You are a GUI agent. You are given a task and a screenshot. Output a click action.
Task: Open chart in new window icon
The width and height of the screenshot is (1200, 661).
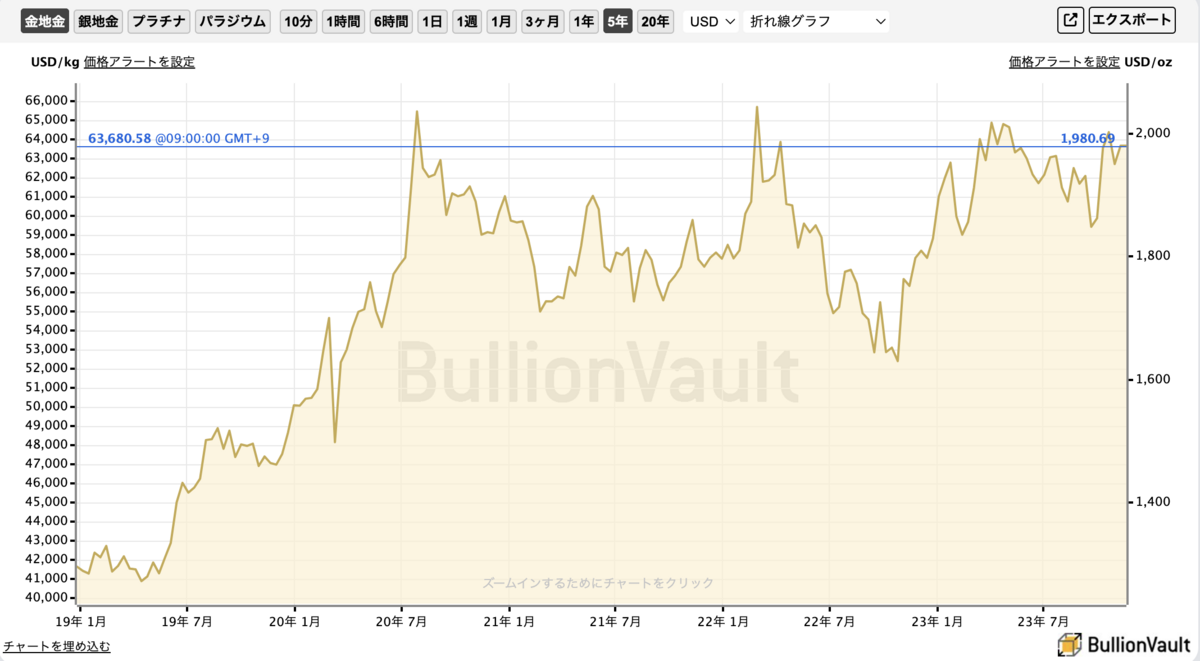point(1070,20)
